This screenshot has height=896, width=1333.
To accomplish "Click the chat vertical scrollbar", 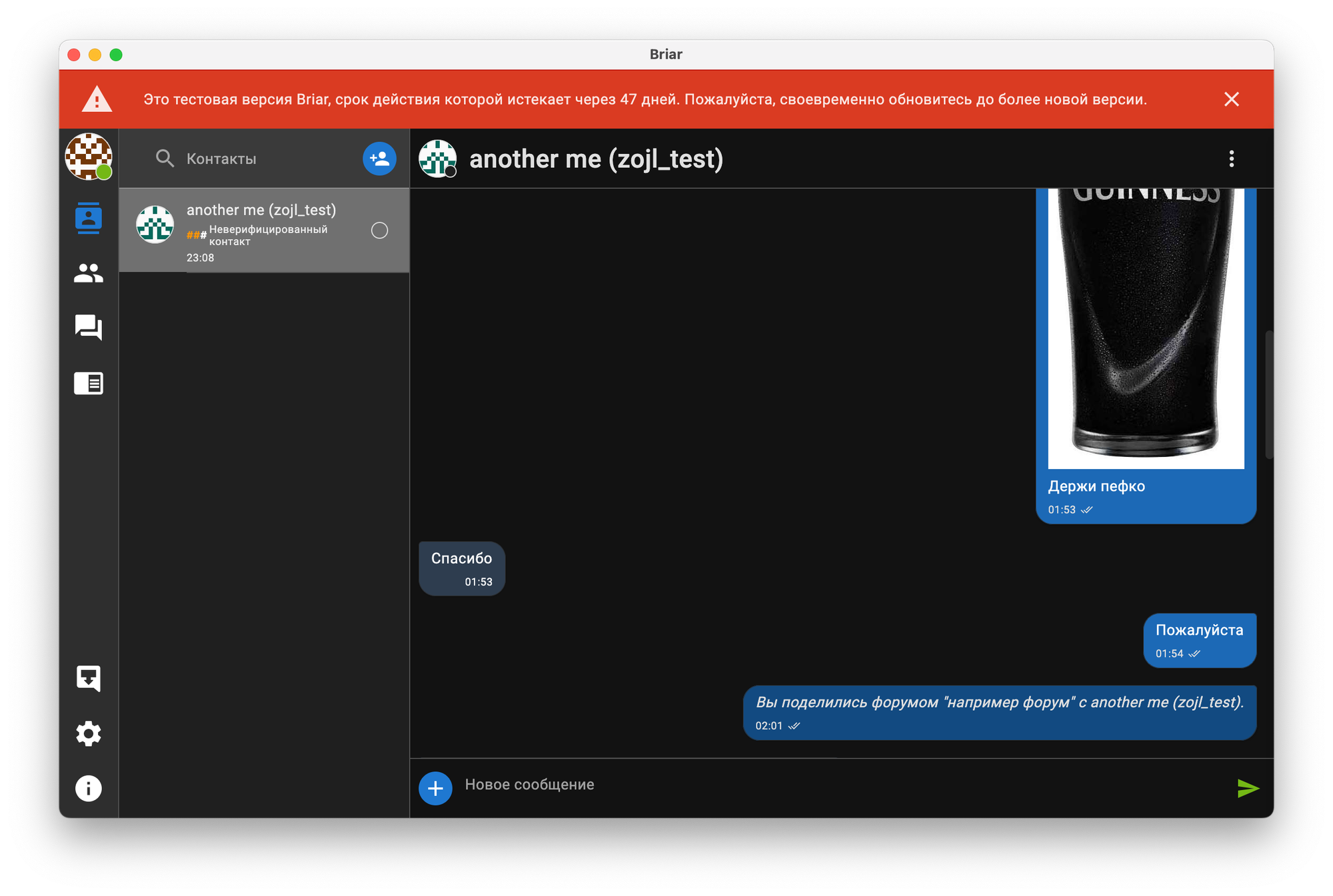I will coord(1269,393).
